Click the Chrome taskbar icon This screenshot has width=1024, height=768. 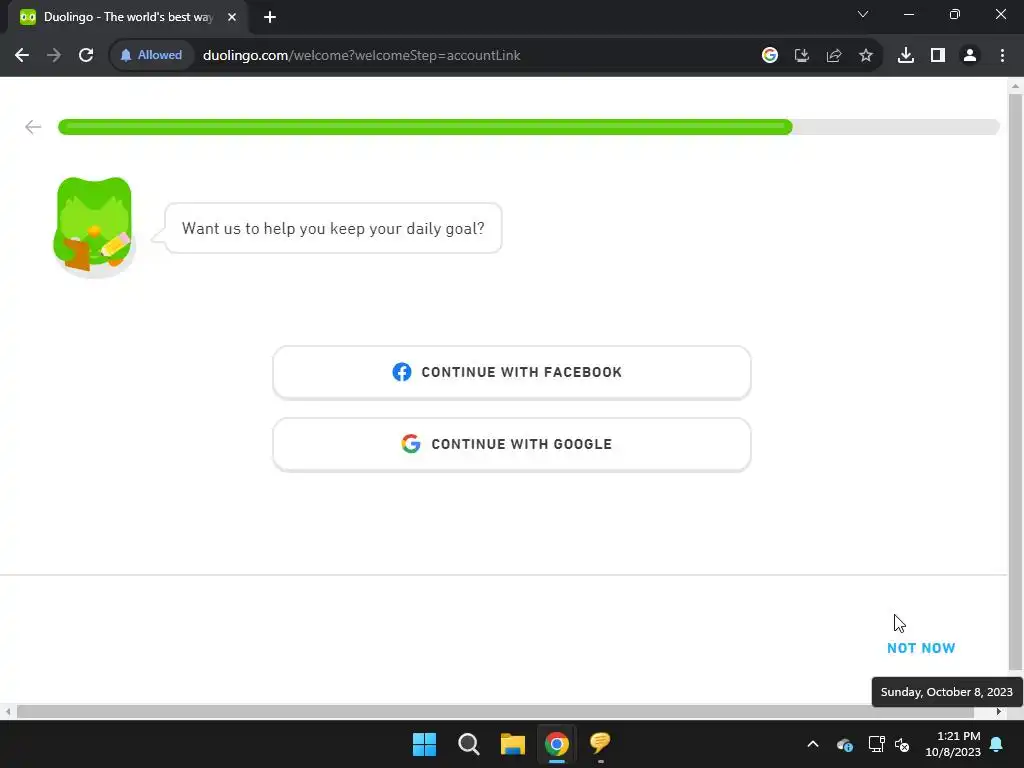tap(556, 744)
